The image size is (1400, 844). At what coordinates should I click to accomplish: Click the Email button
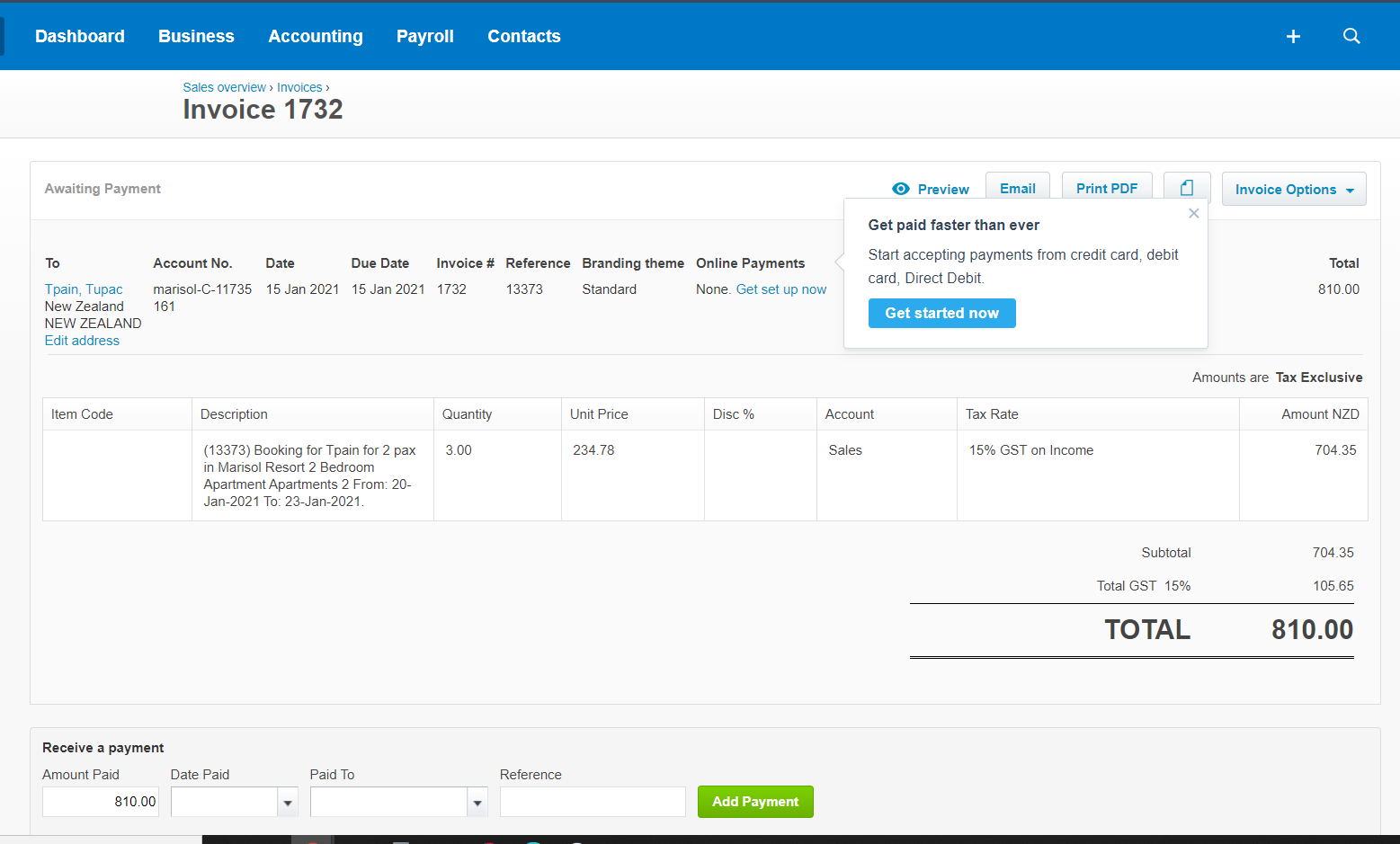pos(1017,189)
